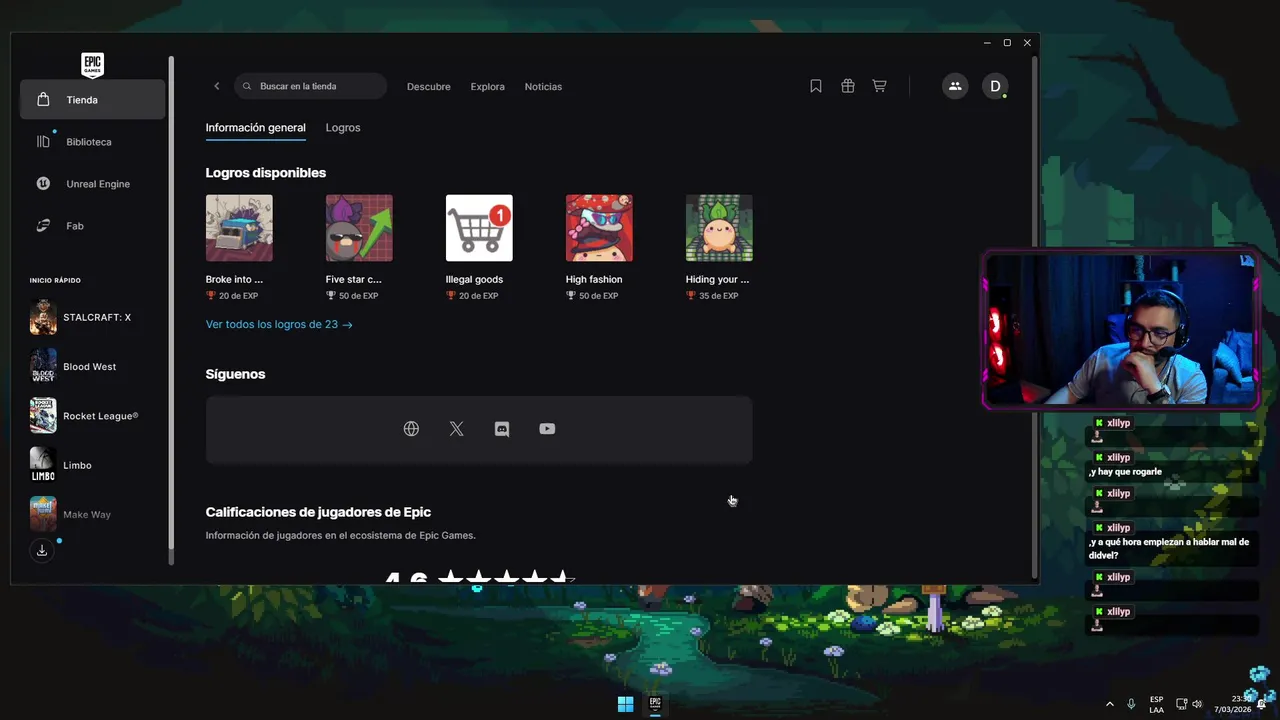Go back with the back arrow
The image size is (1280, 720).
217,86
